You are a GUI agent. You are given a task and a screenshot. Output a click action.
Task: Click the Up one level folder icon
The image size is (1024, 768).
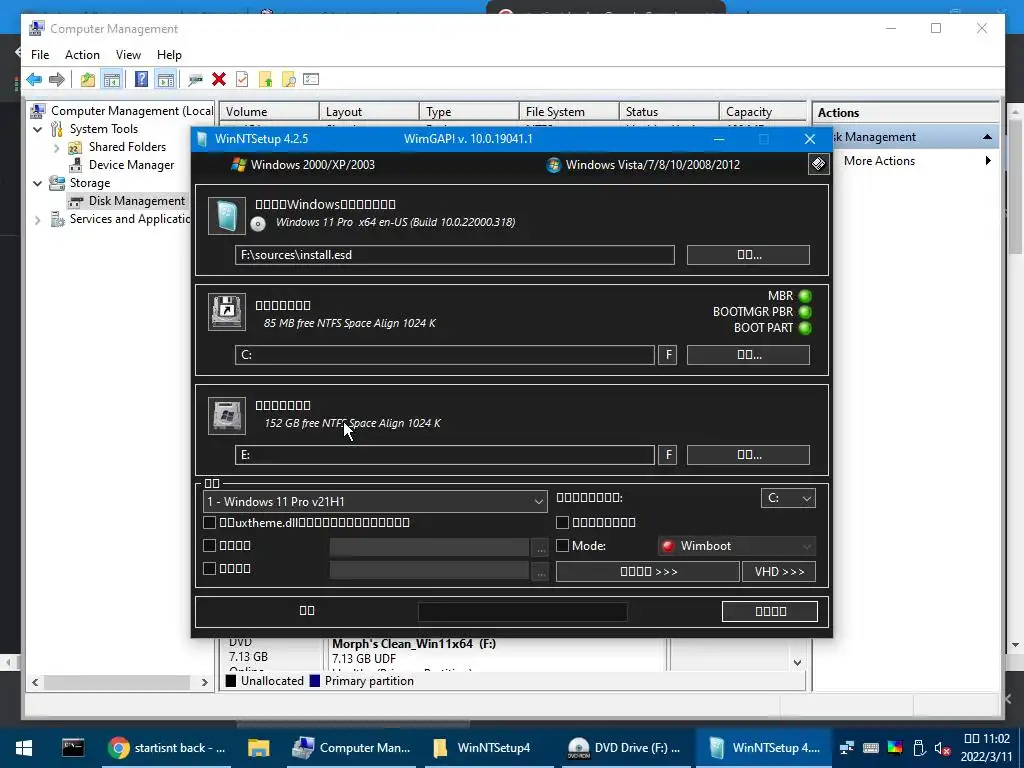click(88, 80)
